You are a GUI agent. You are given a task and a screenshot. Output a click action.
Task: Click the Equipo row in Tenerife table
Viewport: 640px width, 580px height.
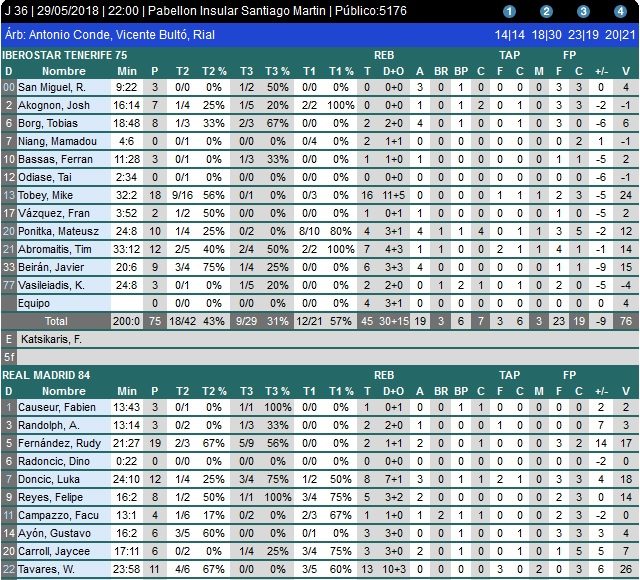35,303
